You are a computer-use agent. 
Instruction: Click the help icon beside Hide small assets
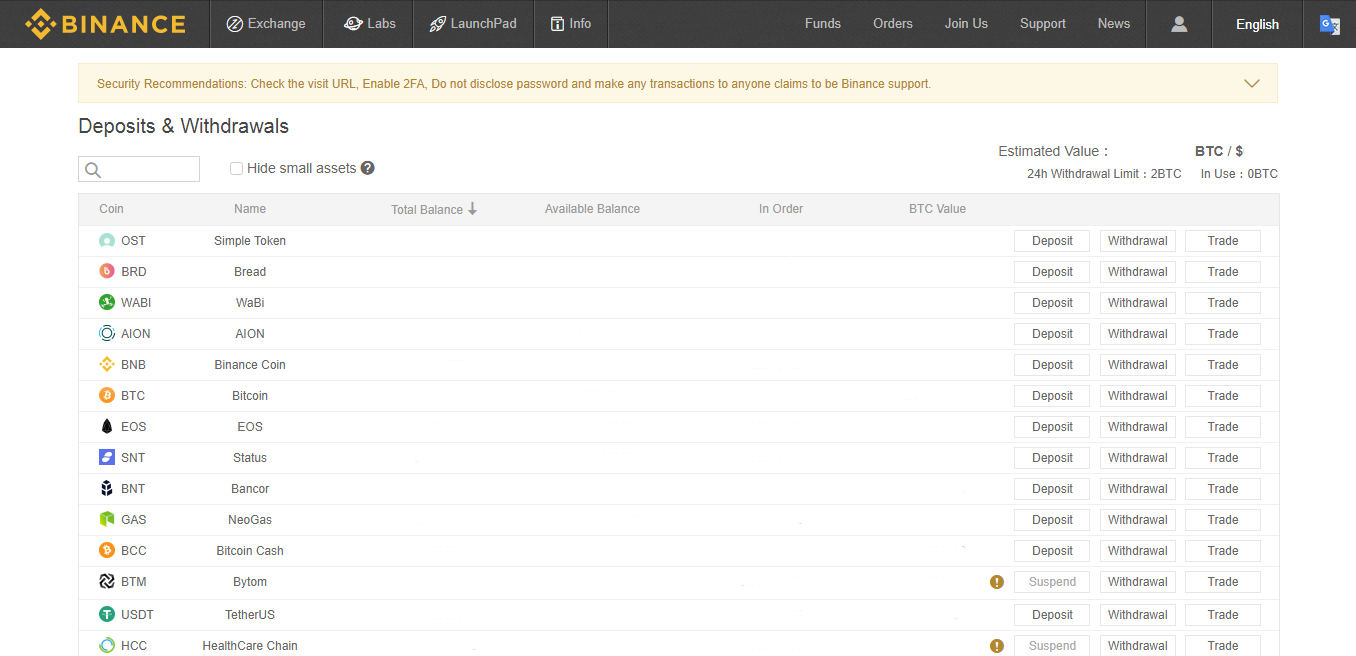pos(368,168)
